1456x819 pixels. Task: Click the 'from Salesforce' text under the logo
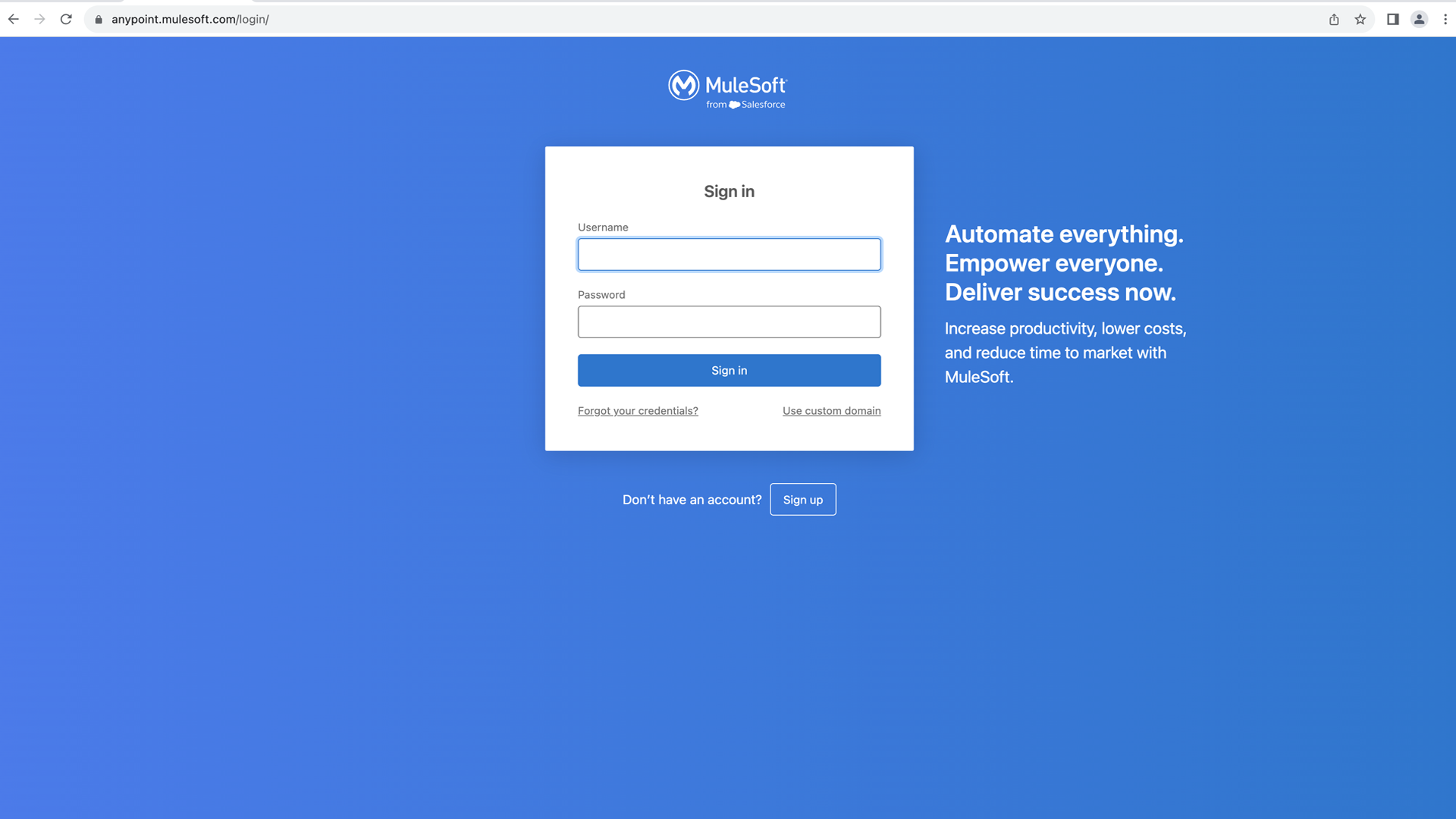tap(745, 105)
